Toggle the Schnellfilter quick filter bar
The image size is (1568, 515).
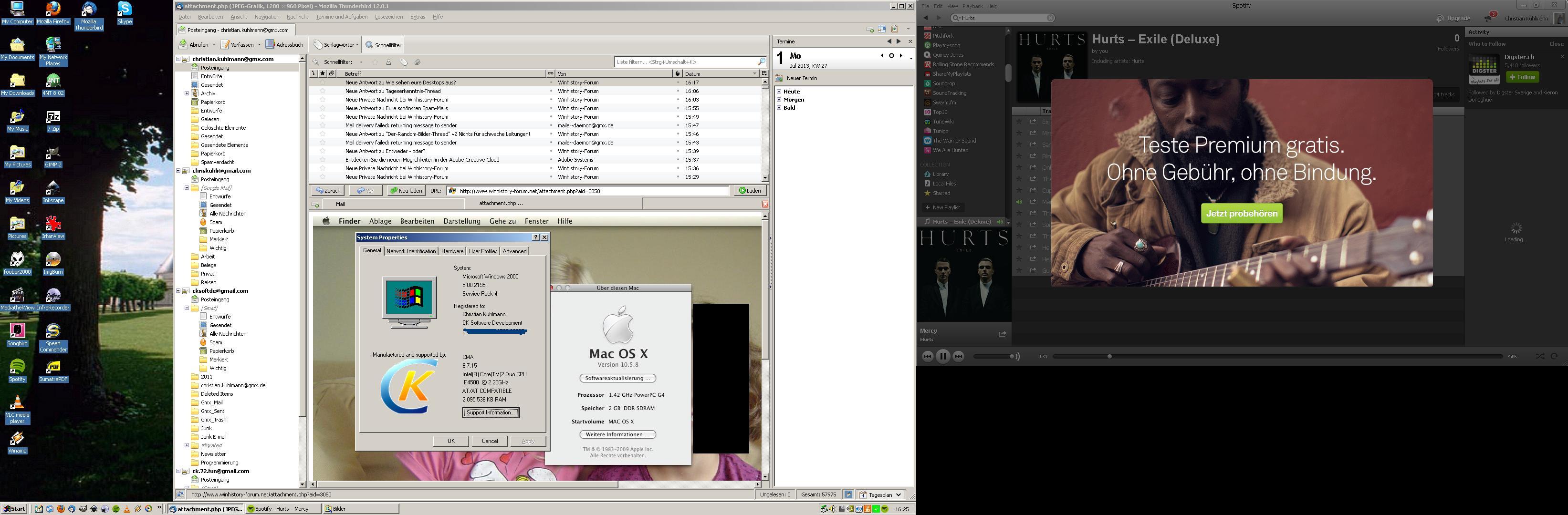click(384, 45)
